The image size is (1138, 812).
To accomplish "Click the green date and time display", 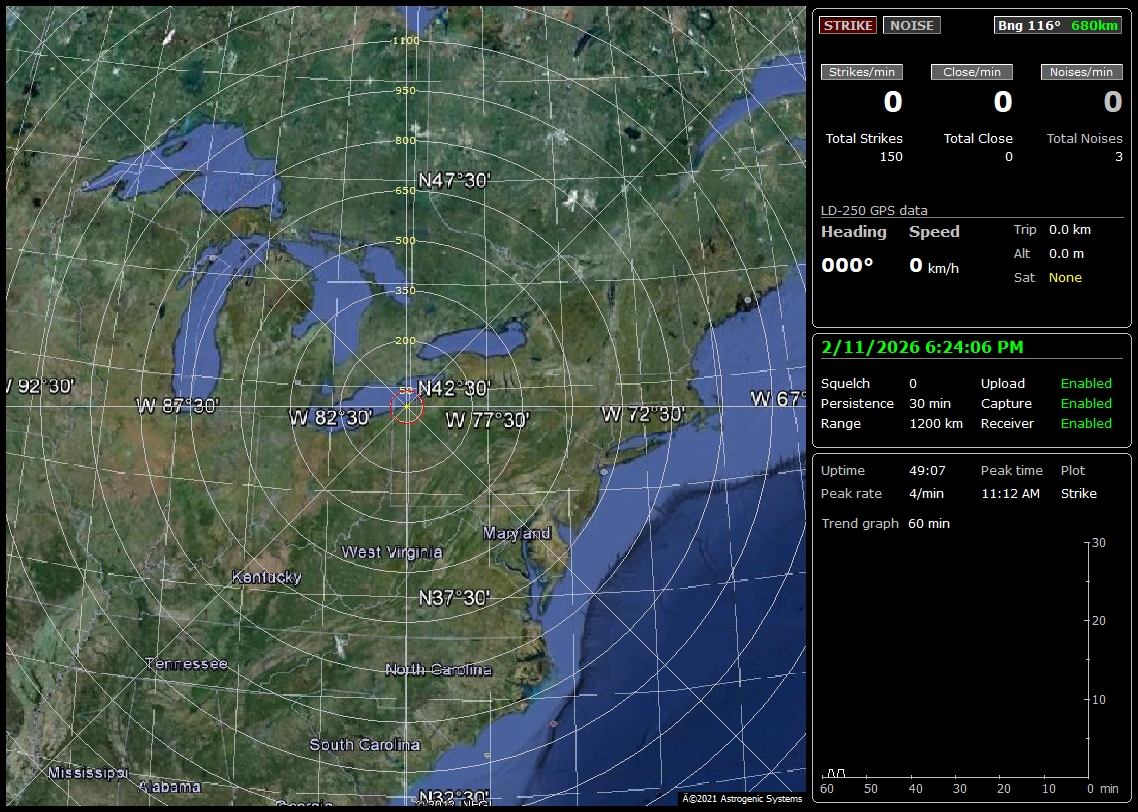I will coord(921,347).
